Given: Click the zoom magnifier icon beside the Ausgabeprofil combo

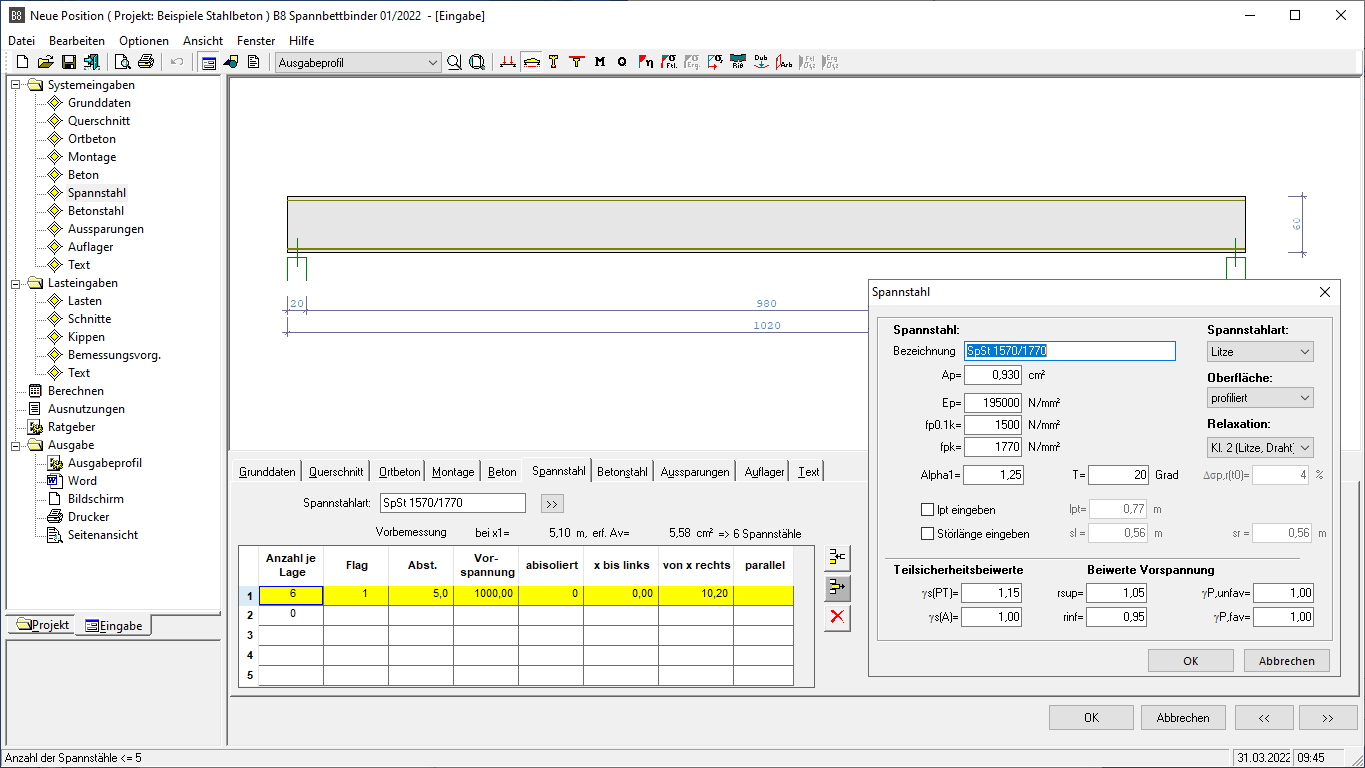Looking at the screenshot, I should tap(454, 62).
